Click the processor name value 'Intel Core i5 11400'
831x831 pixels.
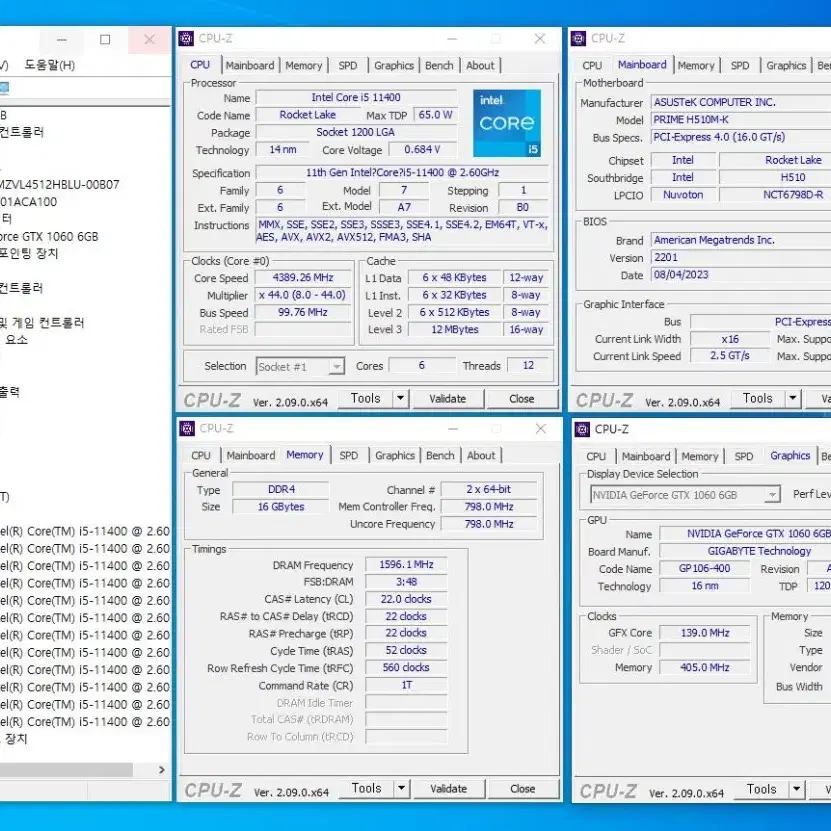pyautogui.click(x=356, y=98)
